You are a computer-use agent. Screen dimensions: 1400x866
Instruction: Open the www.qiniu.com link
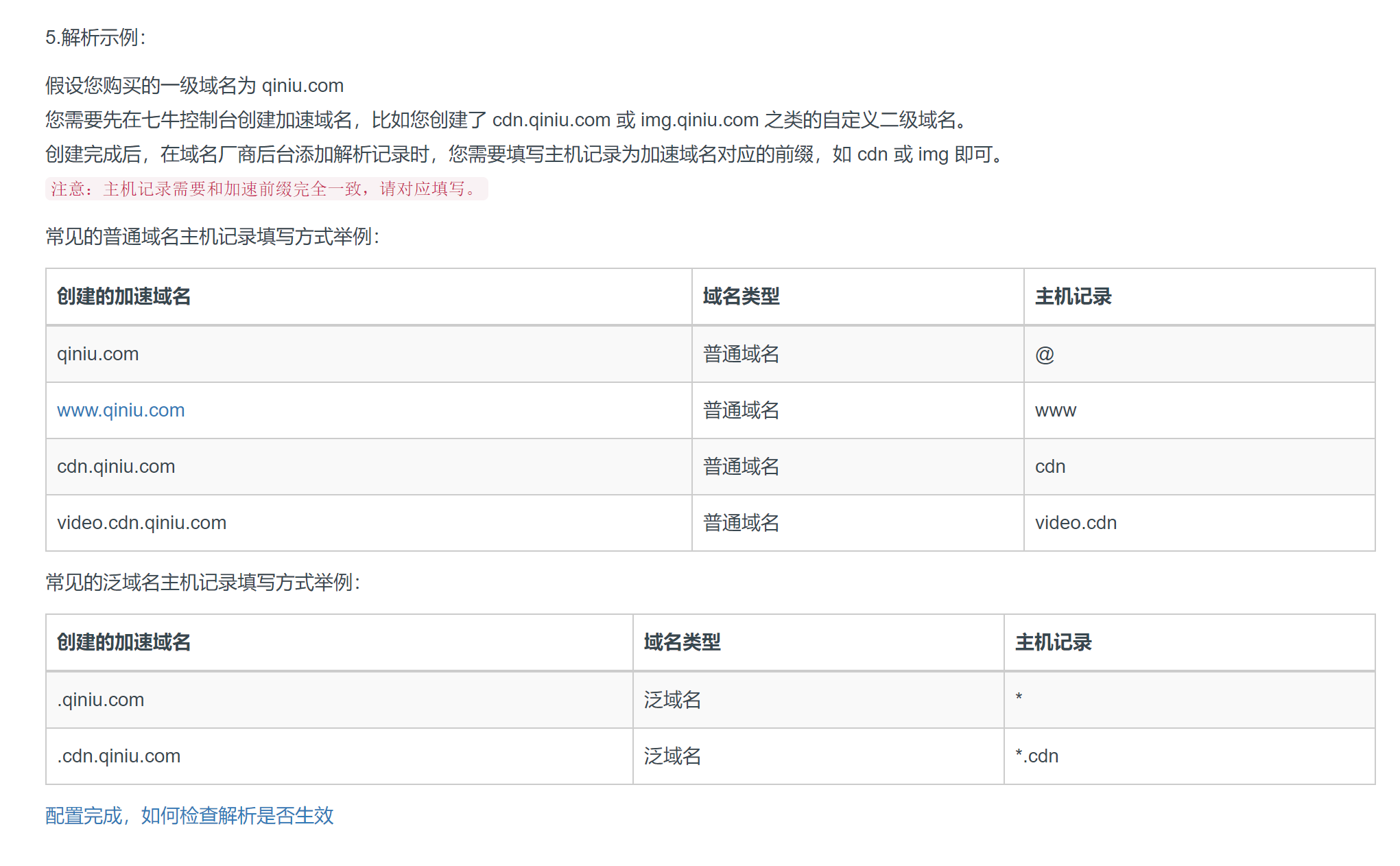[121, 410]
